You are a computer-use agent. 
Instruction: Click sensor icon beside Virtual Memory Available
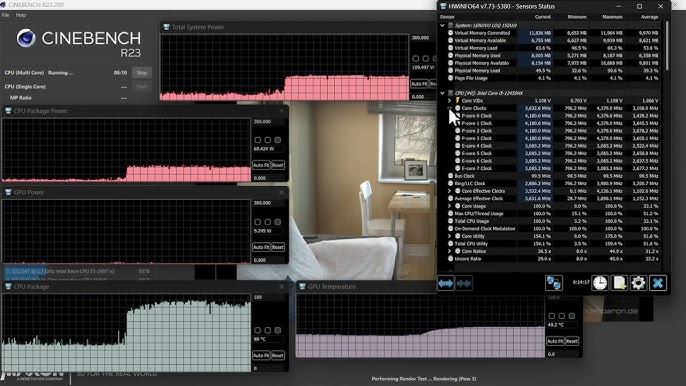[x=451, y=40]
